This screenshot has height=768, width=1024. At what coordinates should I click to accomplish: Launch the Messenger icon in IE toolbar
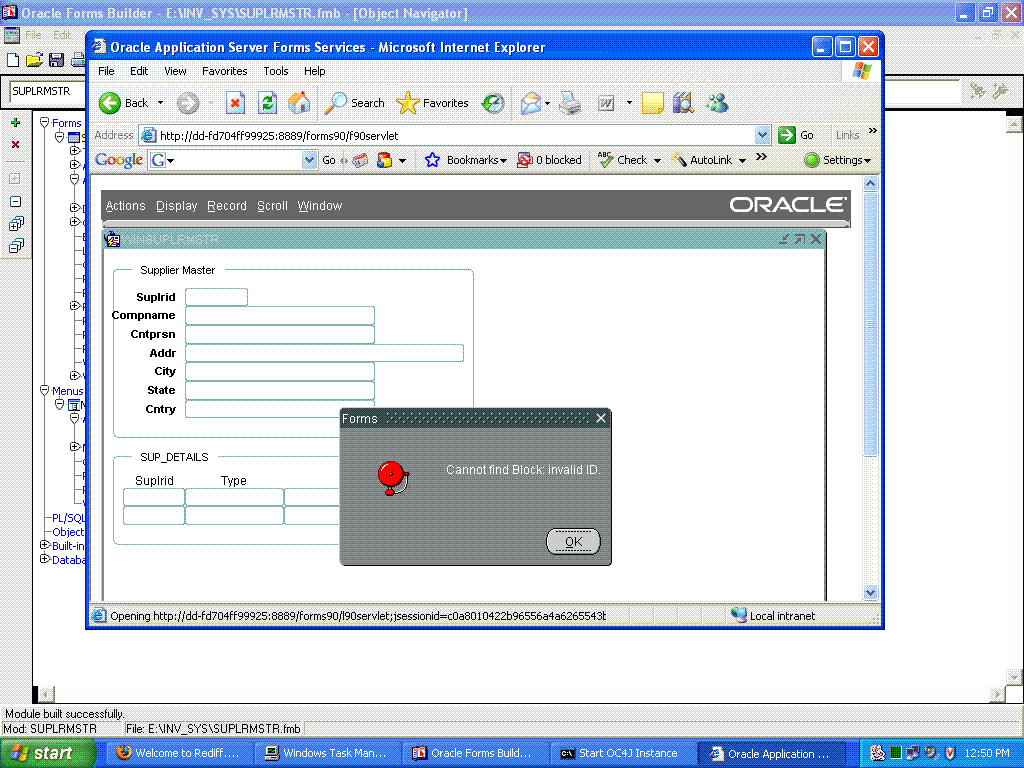pyautogui.click(x=717, y=103)
